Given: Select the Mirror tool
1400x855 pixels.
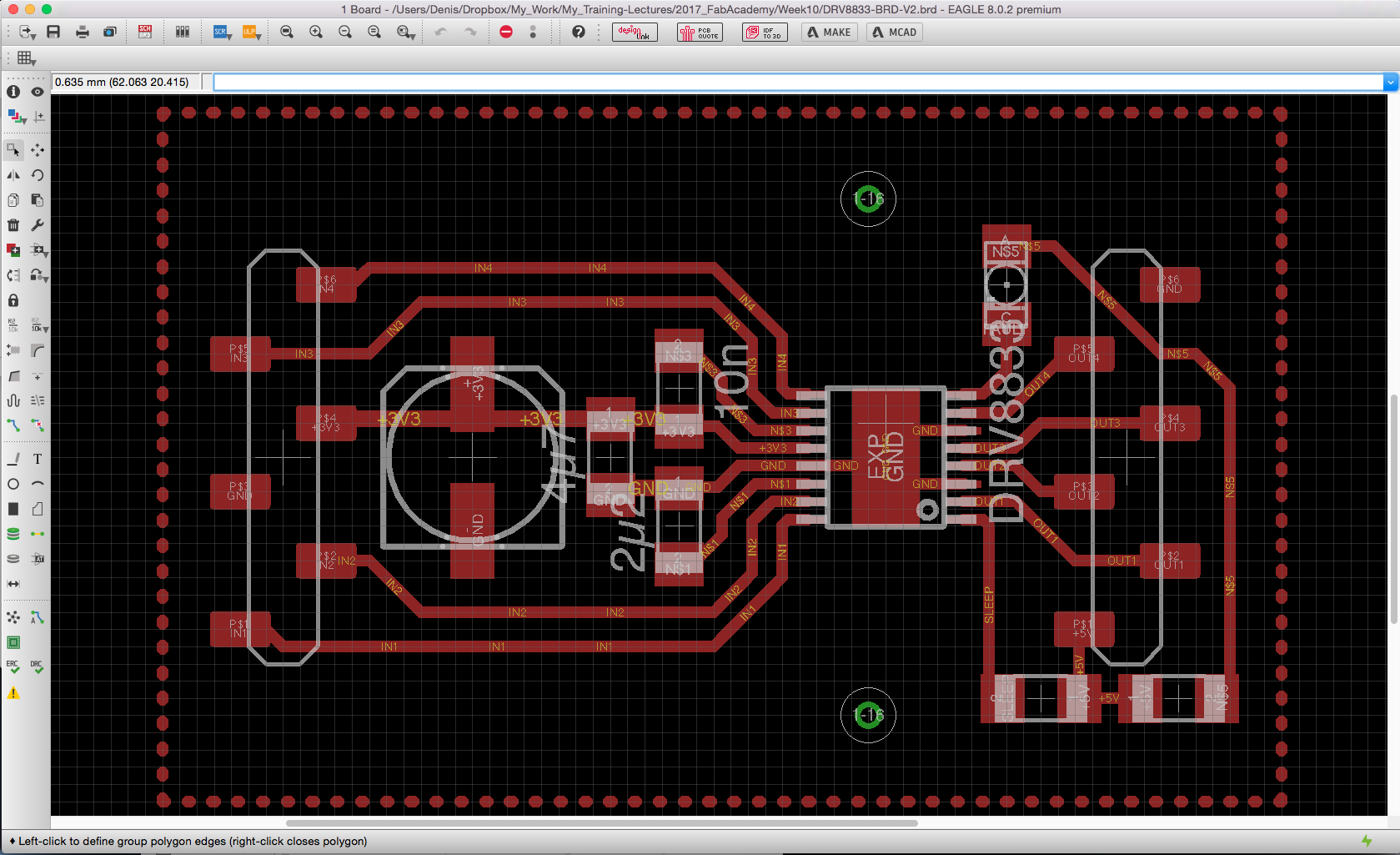Looking at the screenshot, I should pos(13,175).
